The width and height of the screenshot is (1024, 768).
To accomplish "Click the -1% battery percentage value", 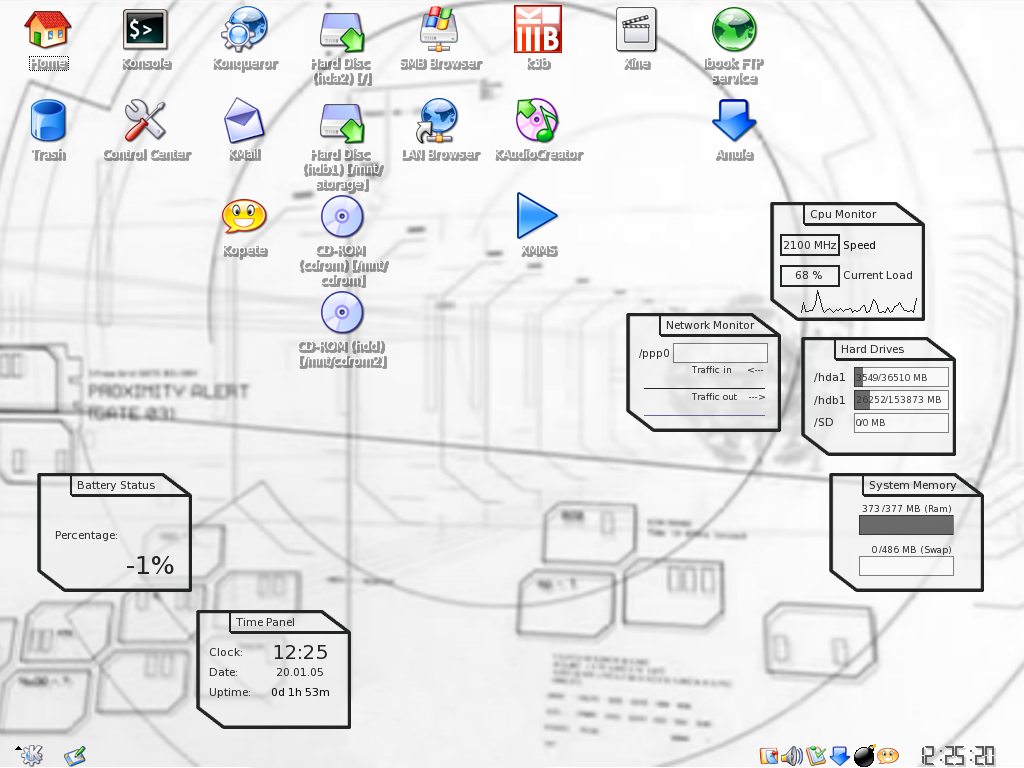I will pyautogui.click(x=150, y=565).
